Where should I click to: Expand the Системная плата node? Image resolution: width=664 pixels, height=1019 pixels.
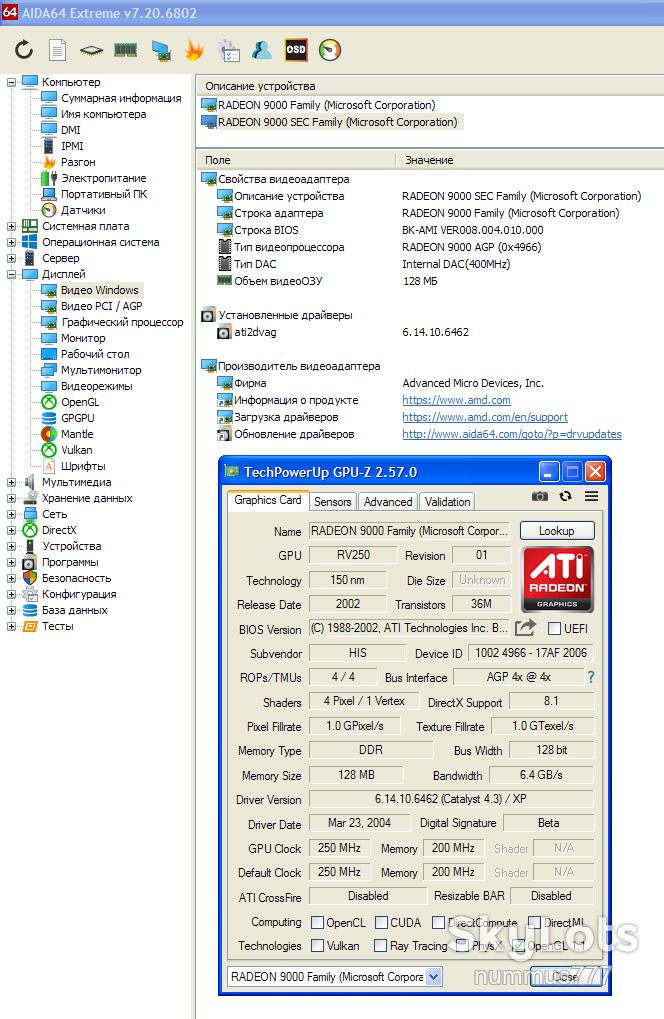(x=11, y=226)
